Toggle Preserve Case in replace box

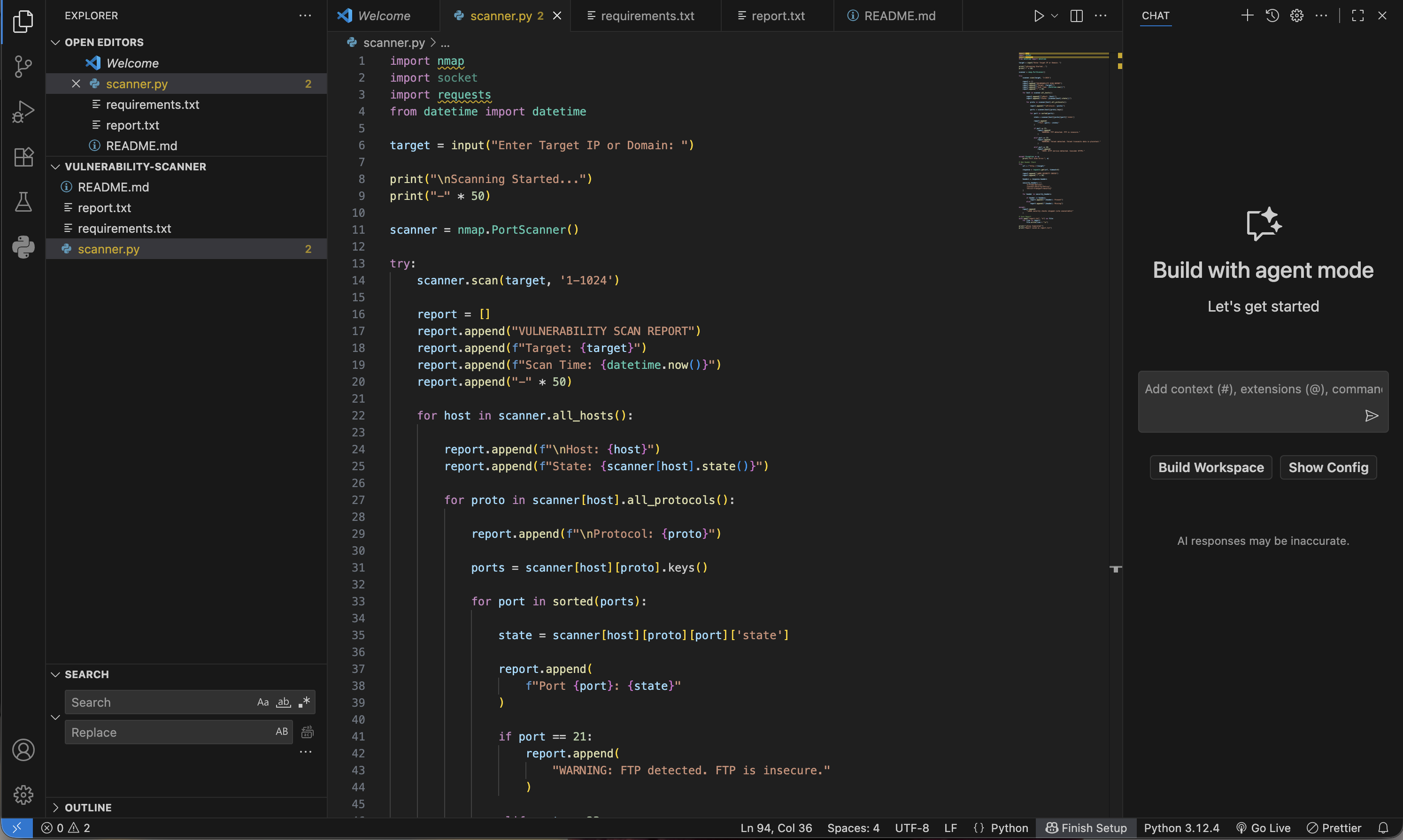click(281, 732)
